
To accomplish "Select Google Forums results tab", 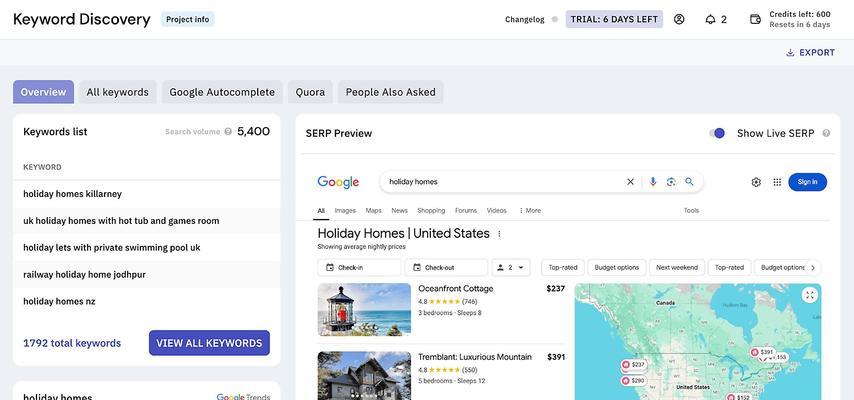I will [x=466, y=210].
